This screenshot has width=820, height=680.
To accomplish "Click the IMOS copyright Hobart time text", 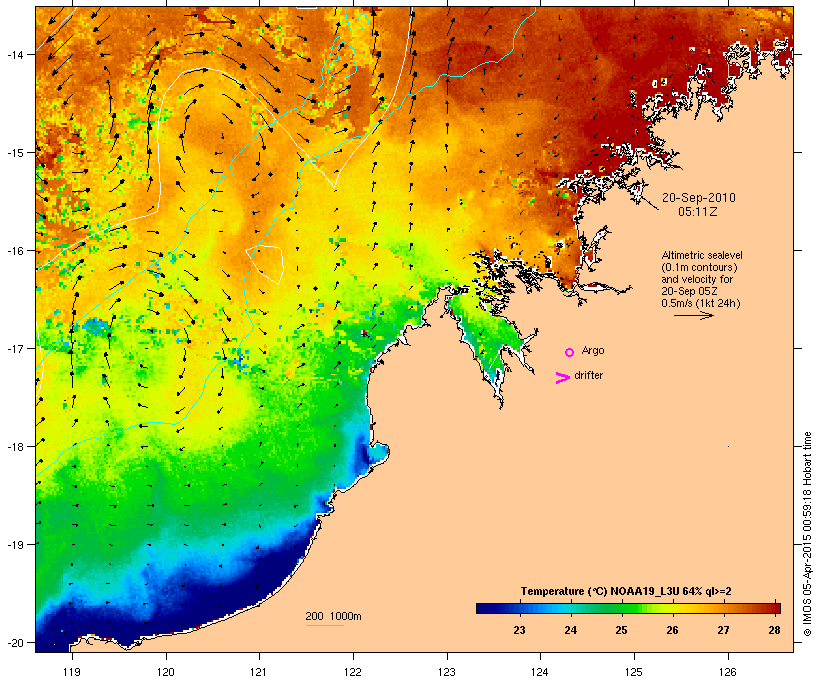I will (807, 534).
